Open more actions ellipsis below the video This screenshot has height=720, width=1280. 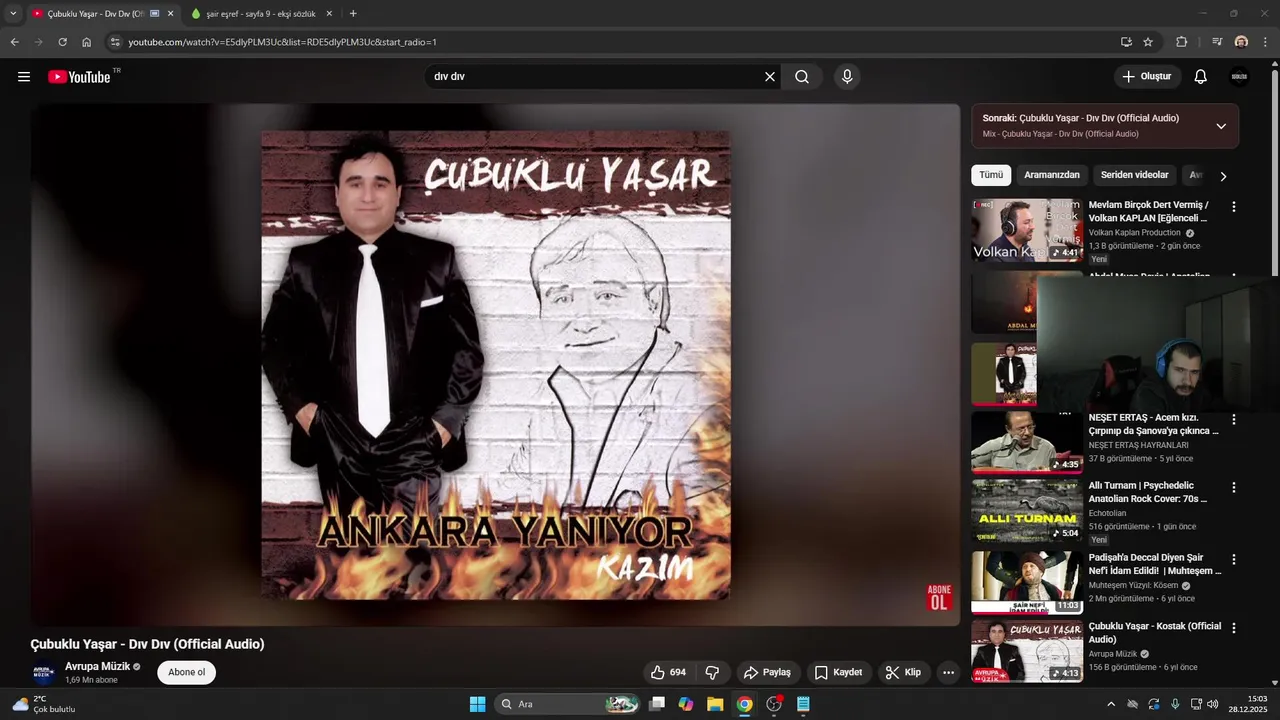(x=948, y=673)
